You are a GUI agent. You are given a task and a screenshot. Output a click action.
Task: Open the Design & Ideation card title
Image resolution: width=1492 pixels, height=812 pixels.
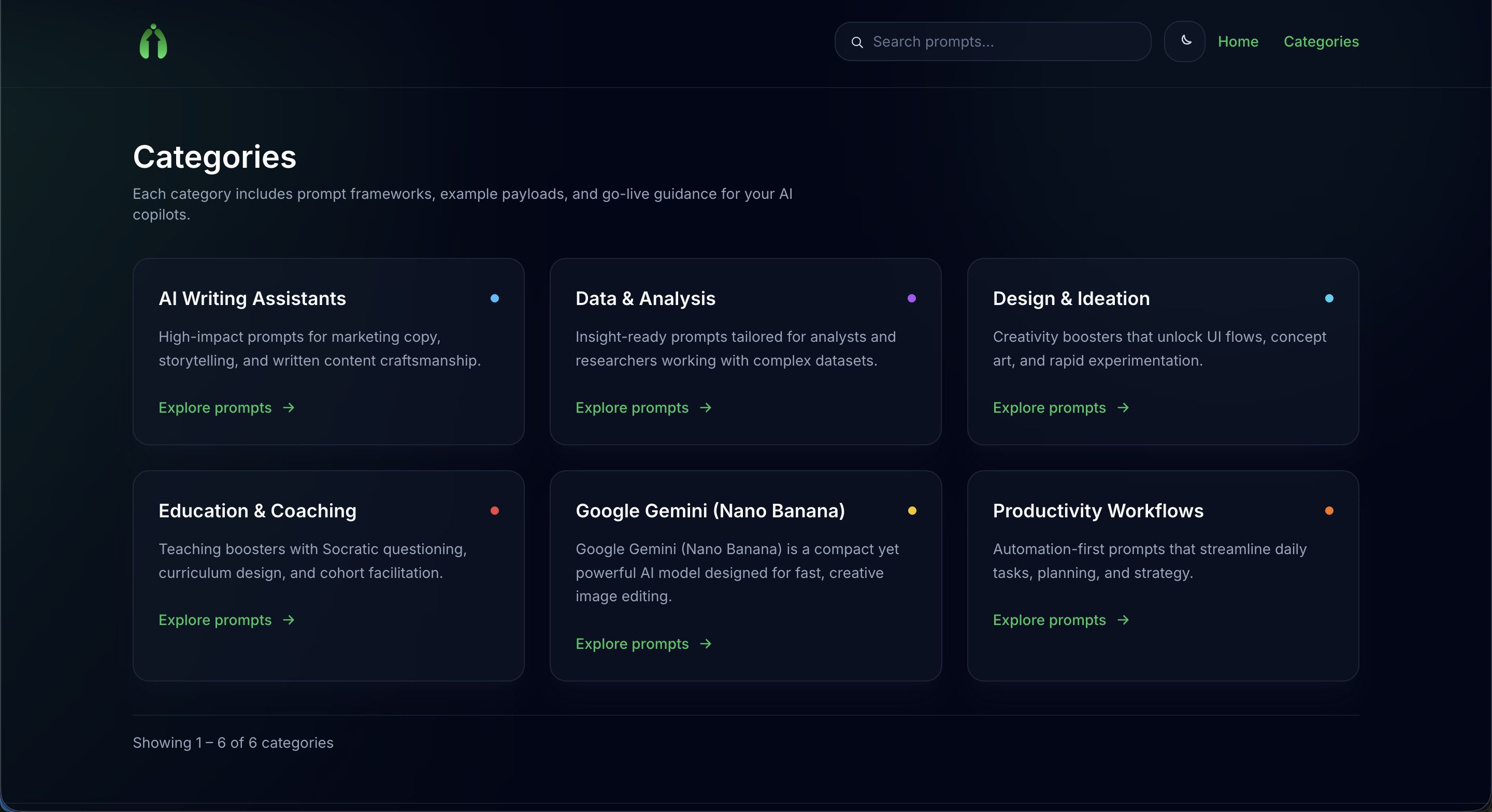pyautogui.click(x=1071, y=298)
